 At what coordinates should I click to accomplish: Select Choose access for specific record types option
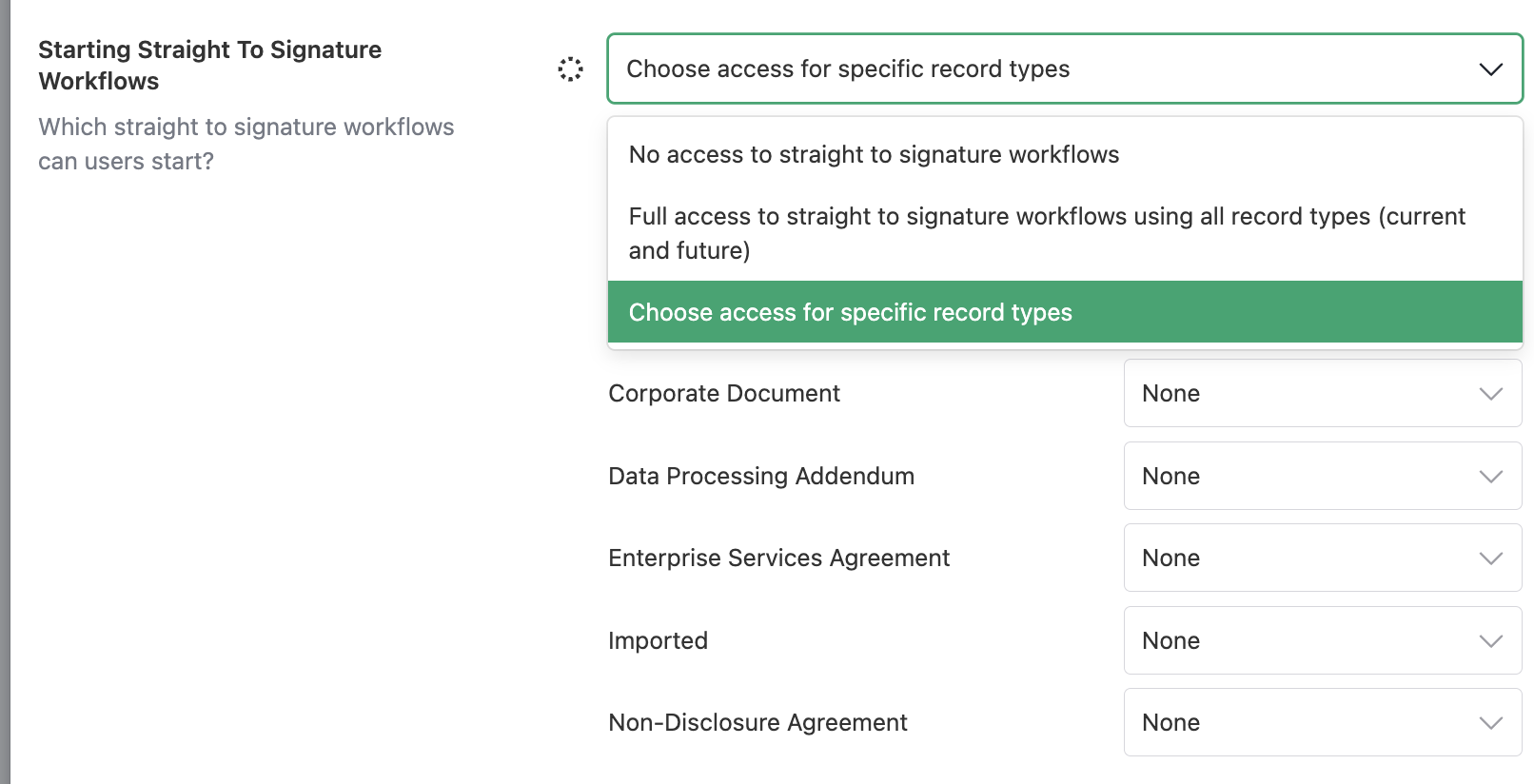coord(1065,312)
